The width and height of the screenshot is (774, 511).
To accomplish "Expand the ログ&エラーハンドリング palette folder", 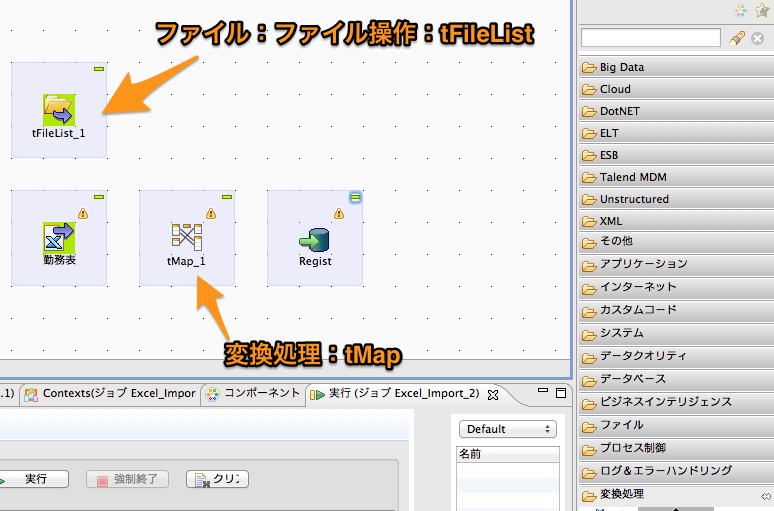I will click(676, 472).
